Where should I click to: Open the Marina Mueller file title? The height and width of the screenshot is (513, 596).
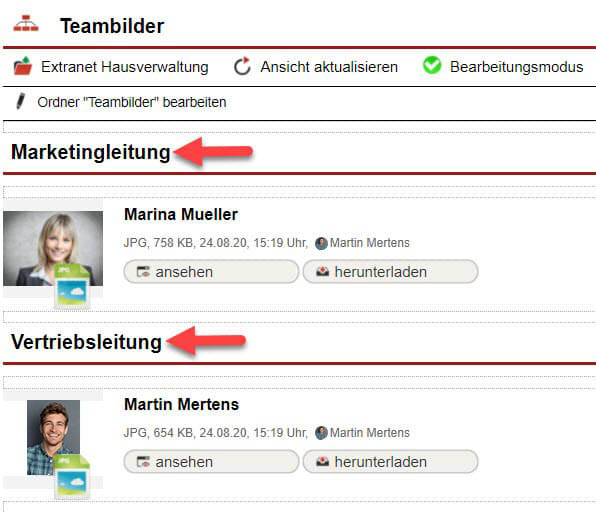click(181, 214)
